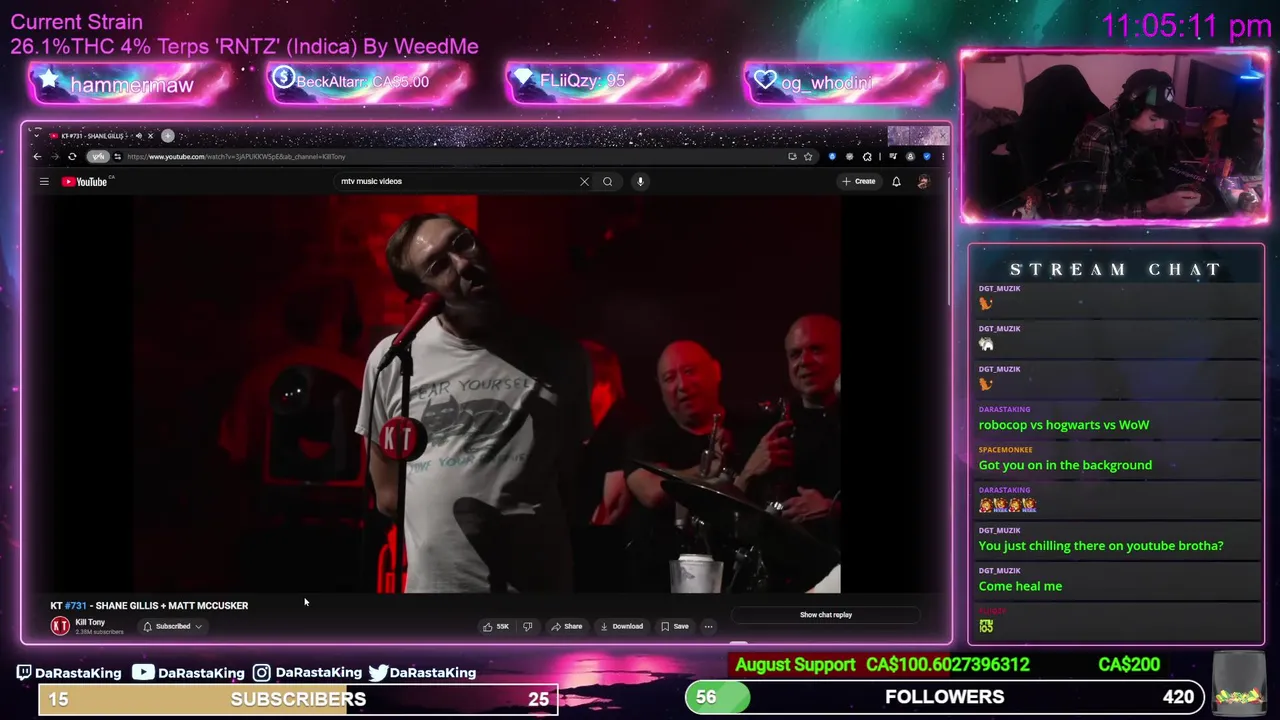Clear the YouTube search box text

click(584, 181)
